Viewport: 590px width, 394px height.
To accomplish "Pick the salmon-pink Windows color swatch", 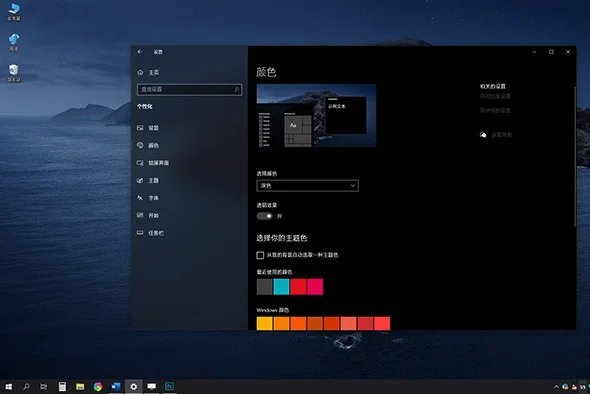I will click(x=348, y=324).
